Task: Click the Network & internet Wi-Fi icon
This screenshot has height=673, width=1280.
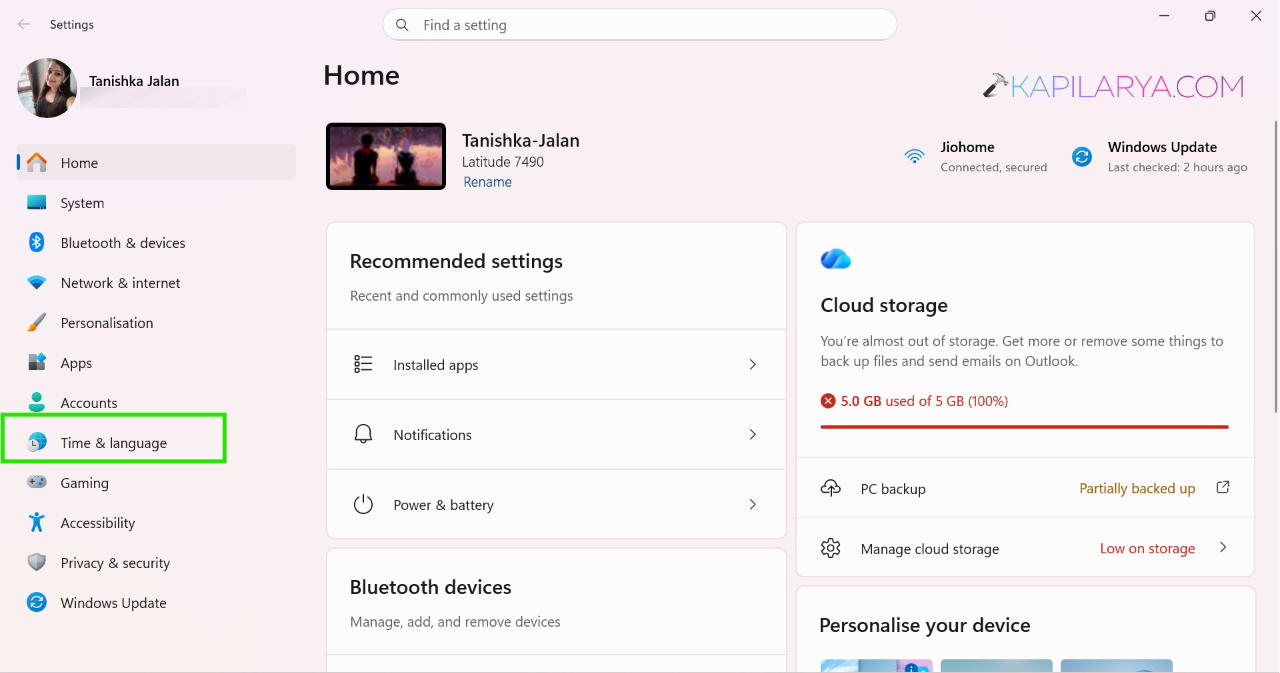Action: pos(37,283)
